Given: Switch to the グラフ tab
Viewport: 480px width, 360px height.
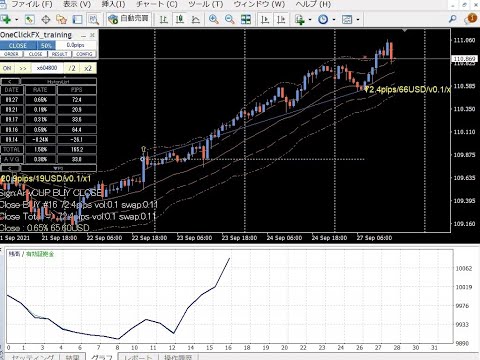Looking at the screenshot, I should pos(102,357).
